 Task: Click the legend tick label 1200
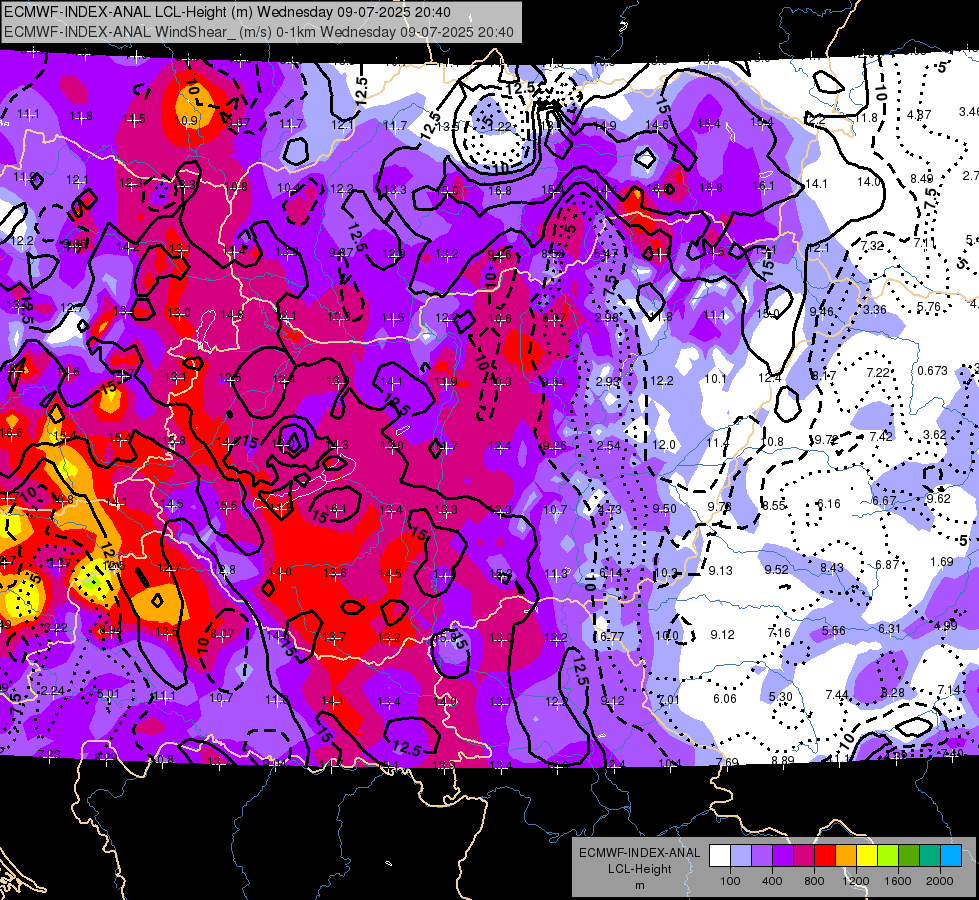coord(856,881)
